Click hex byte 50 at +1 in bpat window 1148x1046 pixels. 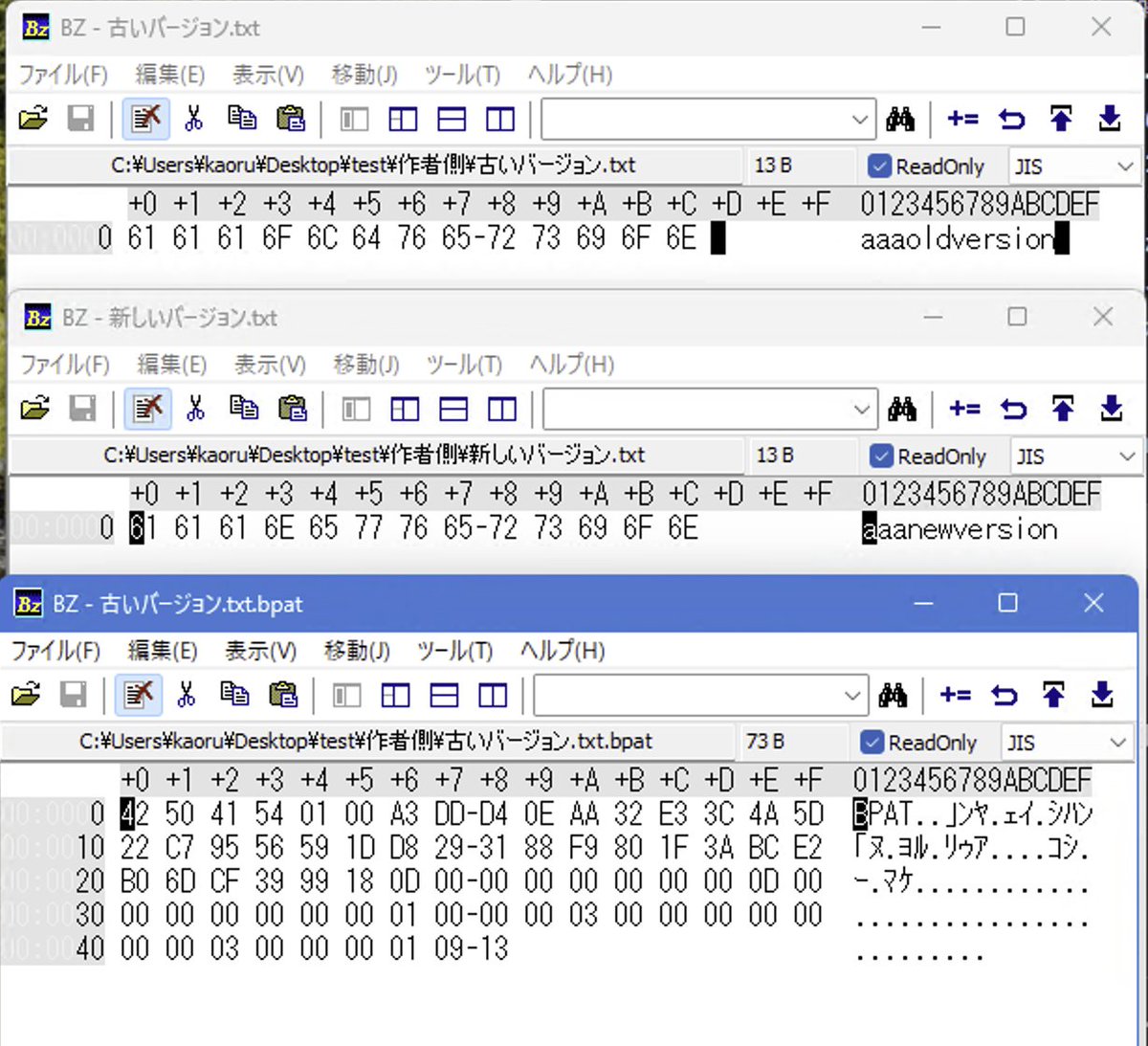click(179, 813)
